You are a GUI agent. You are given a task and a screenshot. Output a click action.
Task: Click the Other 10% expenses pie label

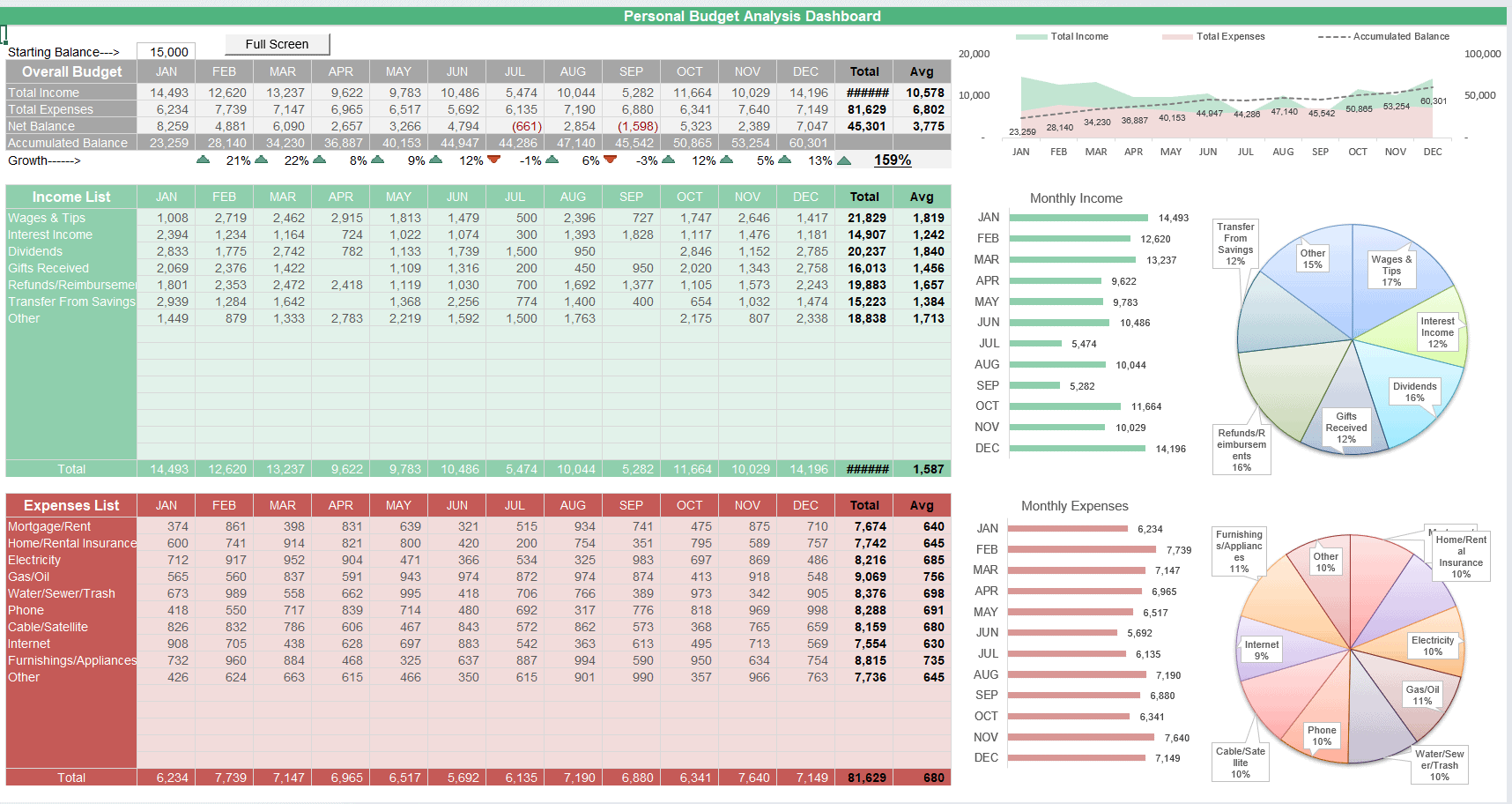coord(1325,562)
